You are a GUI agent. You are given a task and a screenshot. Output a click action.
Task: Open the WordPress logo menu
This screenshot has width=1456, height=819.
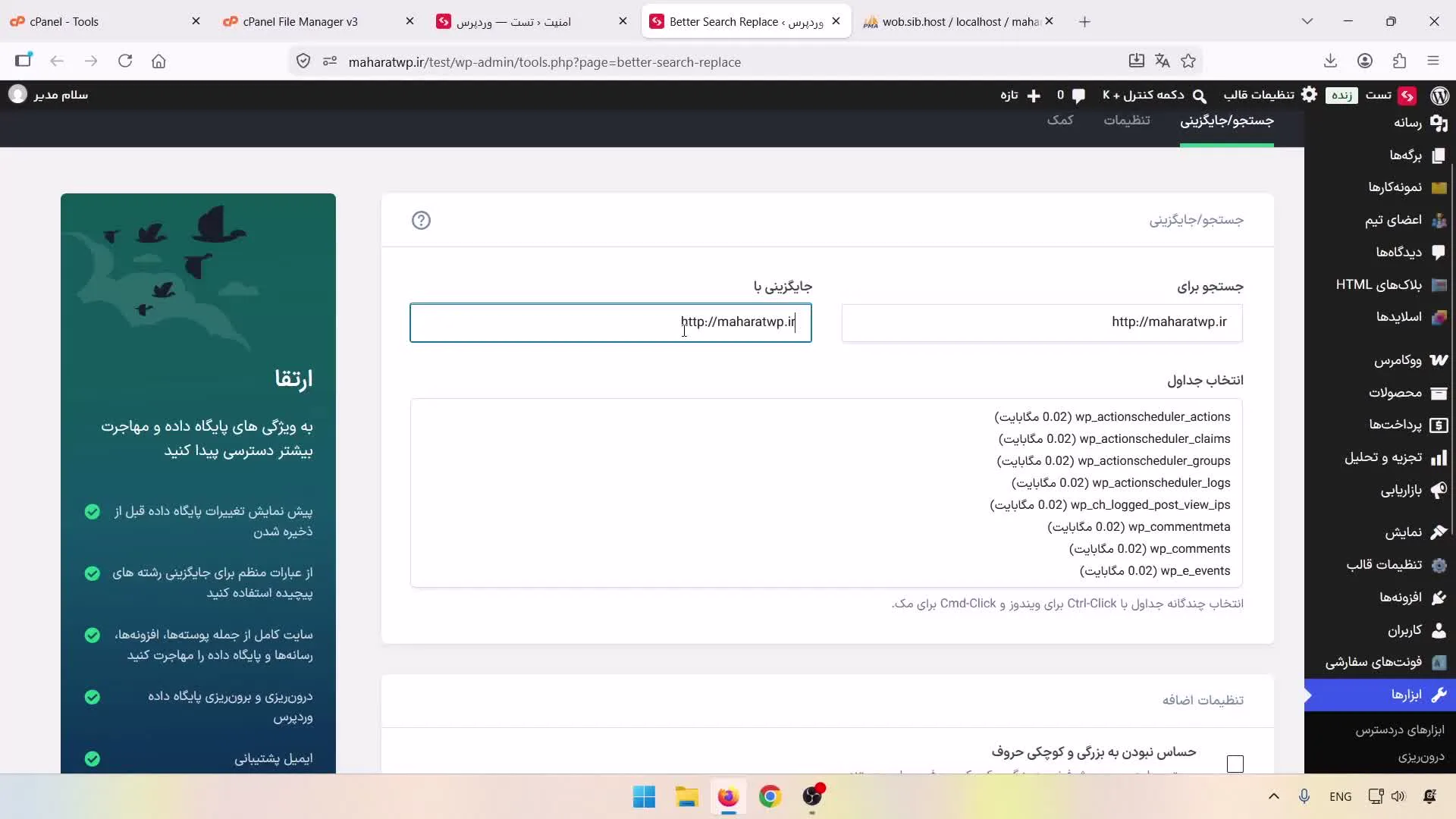[1439, 95]
